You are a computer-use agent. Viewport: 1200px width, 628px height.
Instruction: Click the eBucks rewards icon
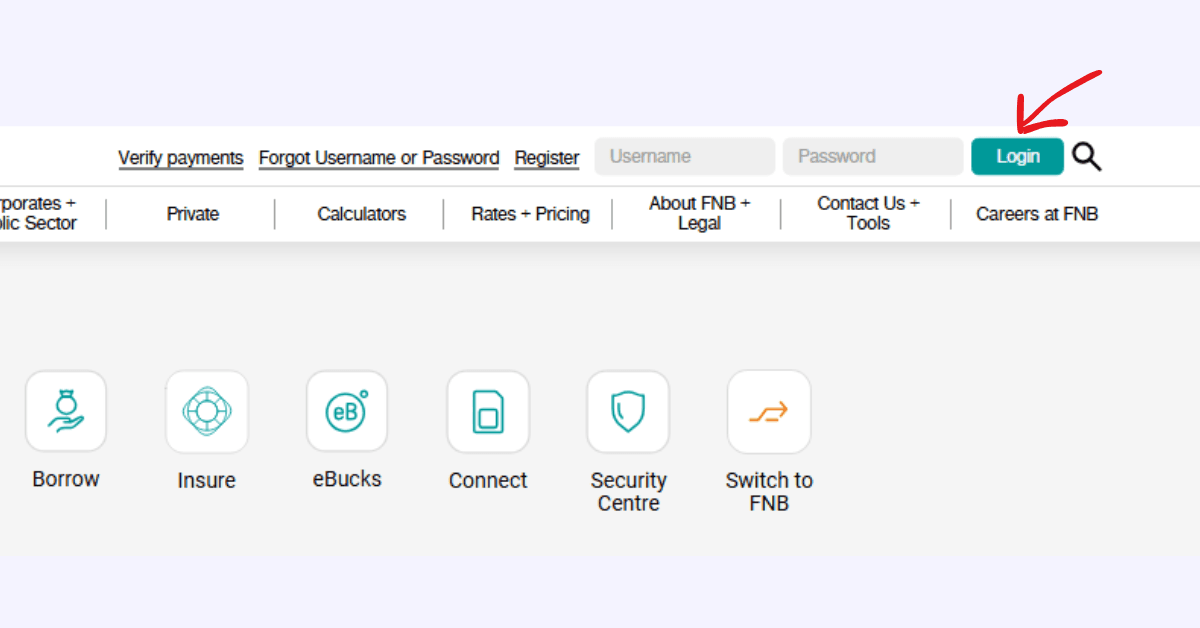click(346, 411)
